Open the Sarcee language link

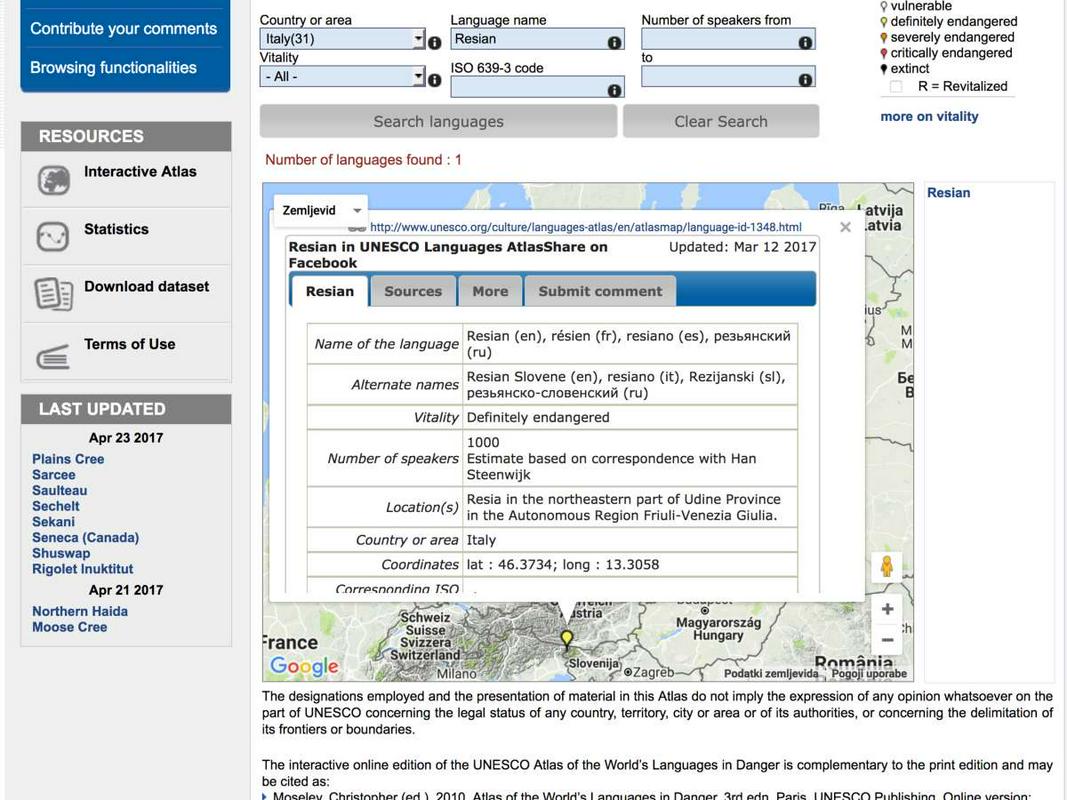(54, 475)
